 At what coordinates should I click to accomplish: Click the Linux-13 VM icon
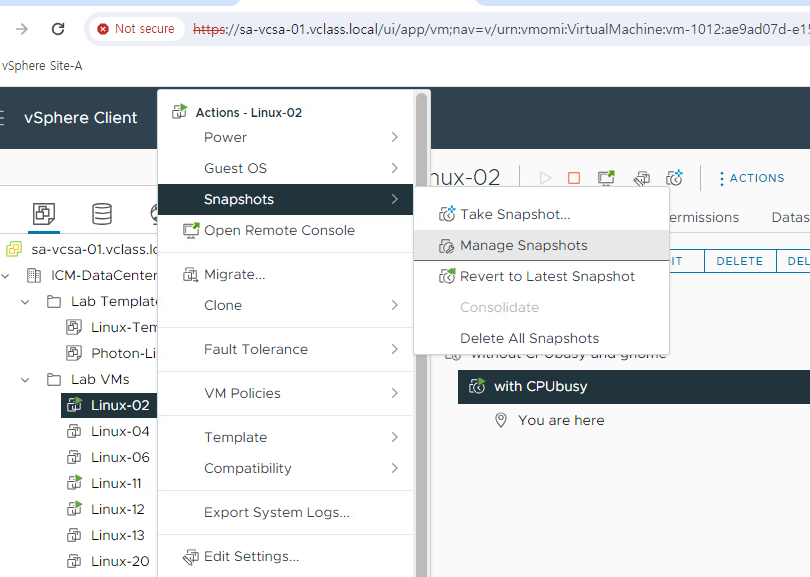coord(74,535)
